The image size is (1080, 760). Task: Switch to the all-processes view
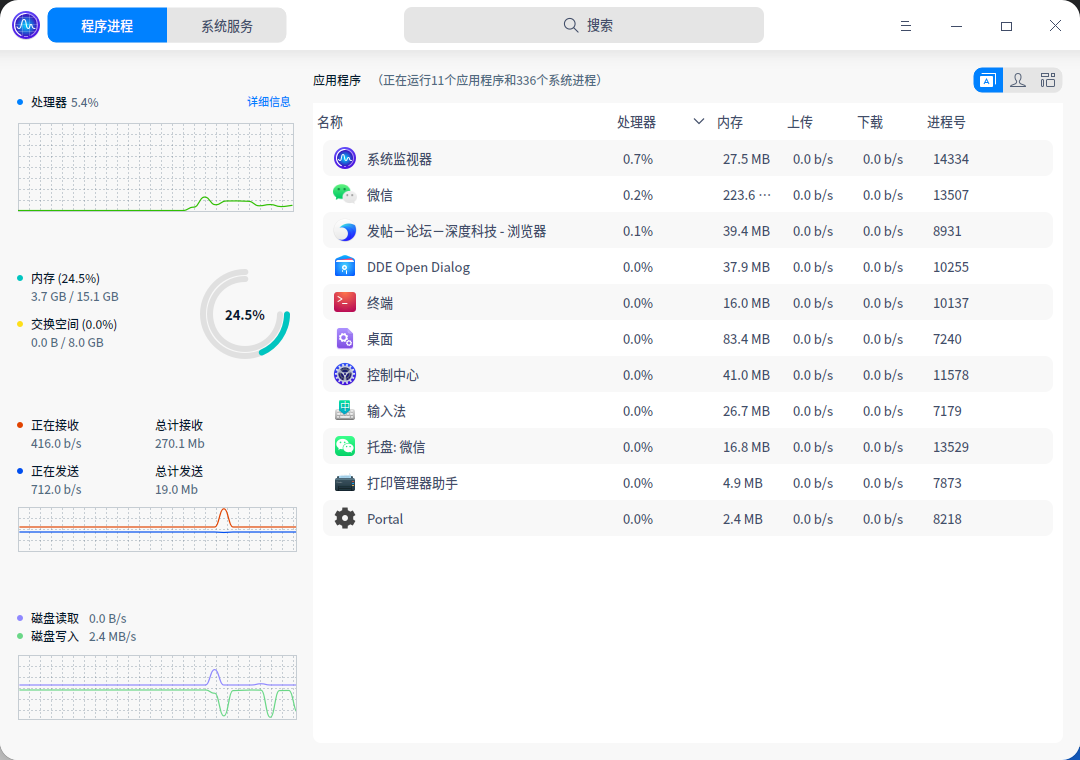tap(1048, 79)
